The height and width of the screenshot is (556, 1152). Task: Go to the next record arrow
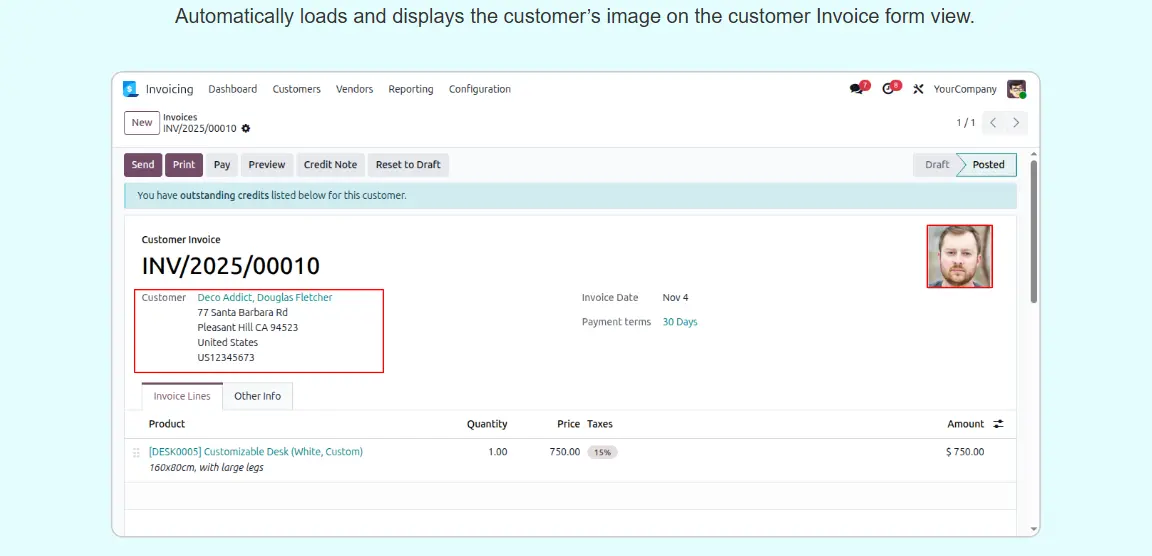pos(1016,123)
